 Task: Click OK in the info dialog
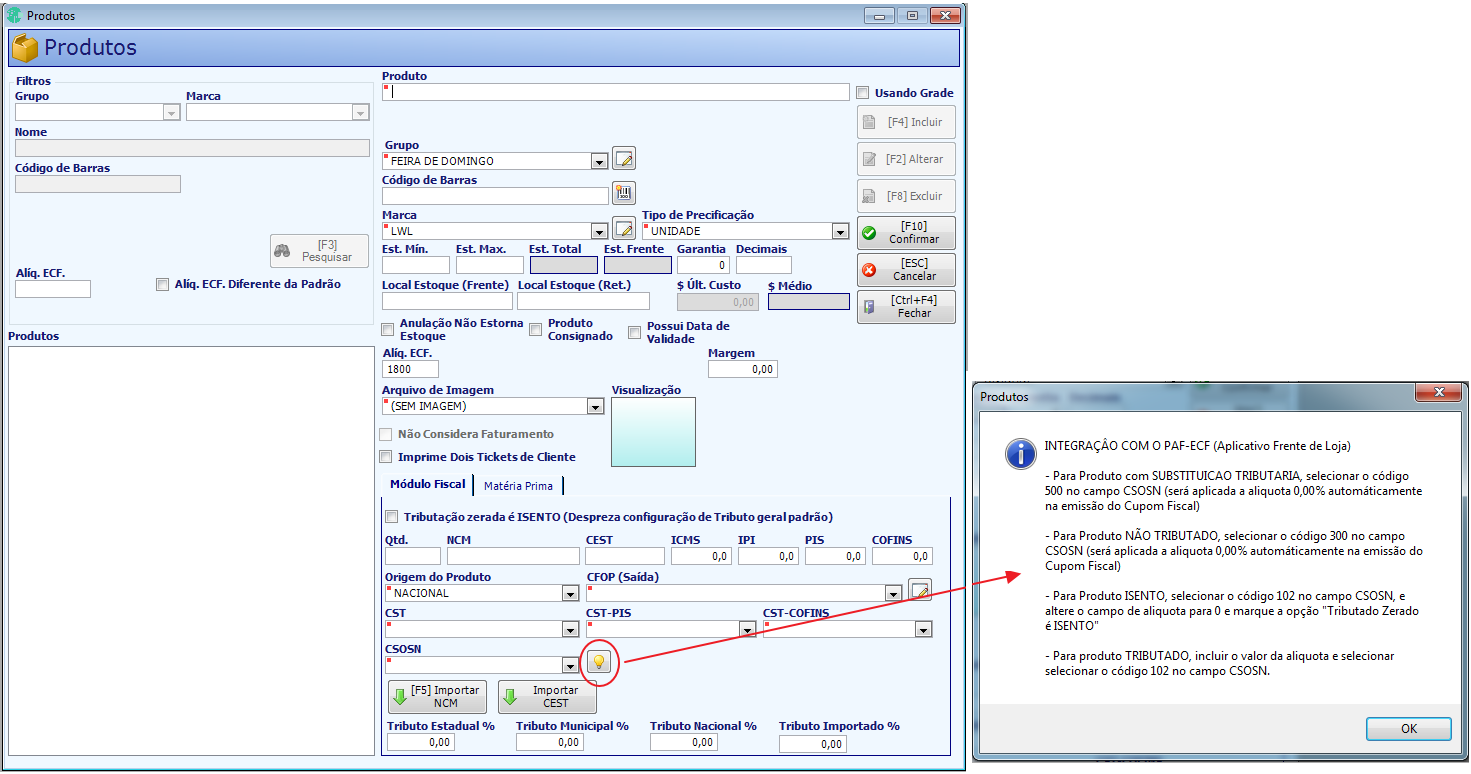(x=1408, y=728)
